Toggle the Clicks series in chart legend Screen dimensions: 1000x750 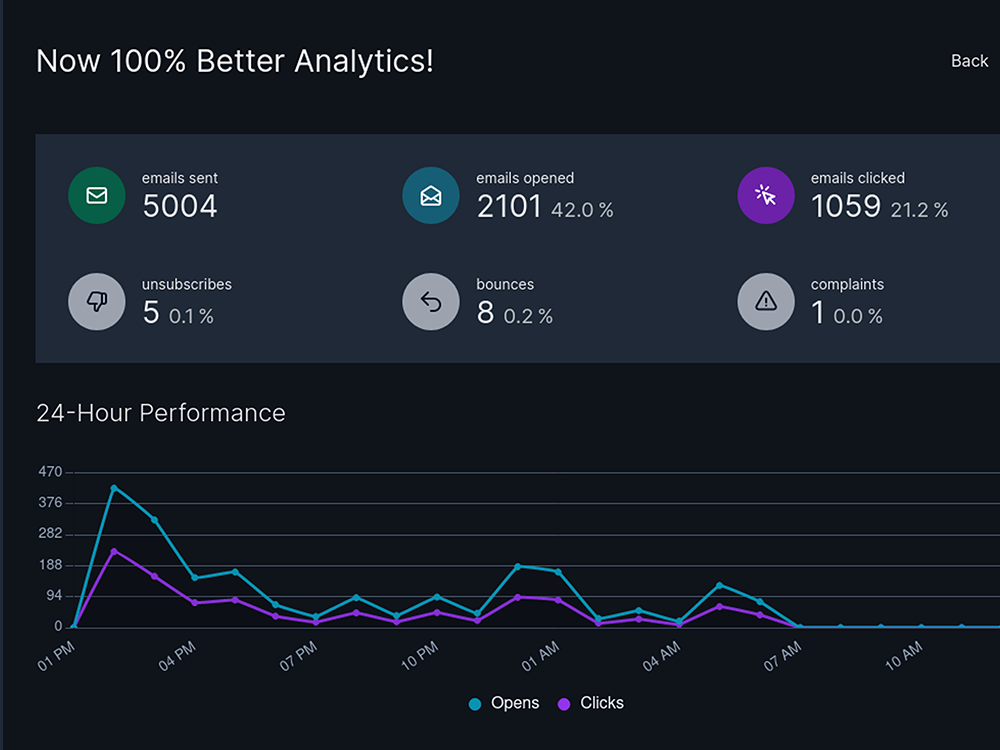pos(591,703)
